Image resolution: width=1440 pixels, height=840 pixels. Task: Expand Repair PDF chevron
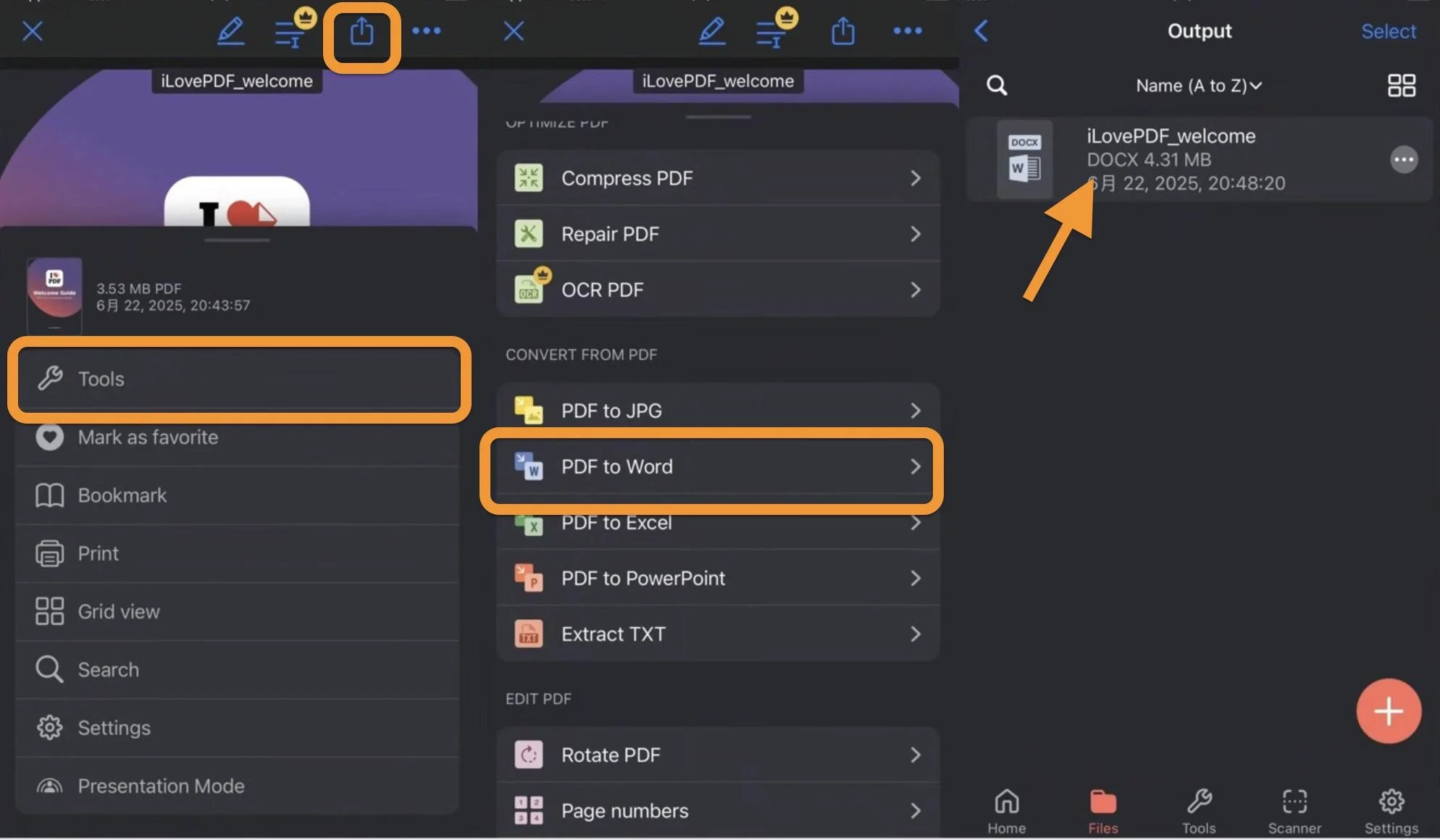coord(916,234)
